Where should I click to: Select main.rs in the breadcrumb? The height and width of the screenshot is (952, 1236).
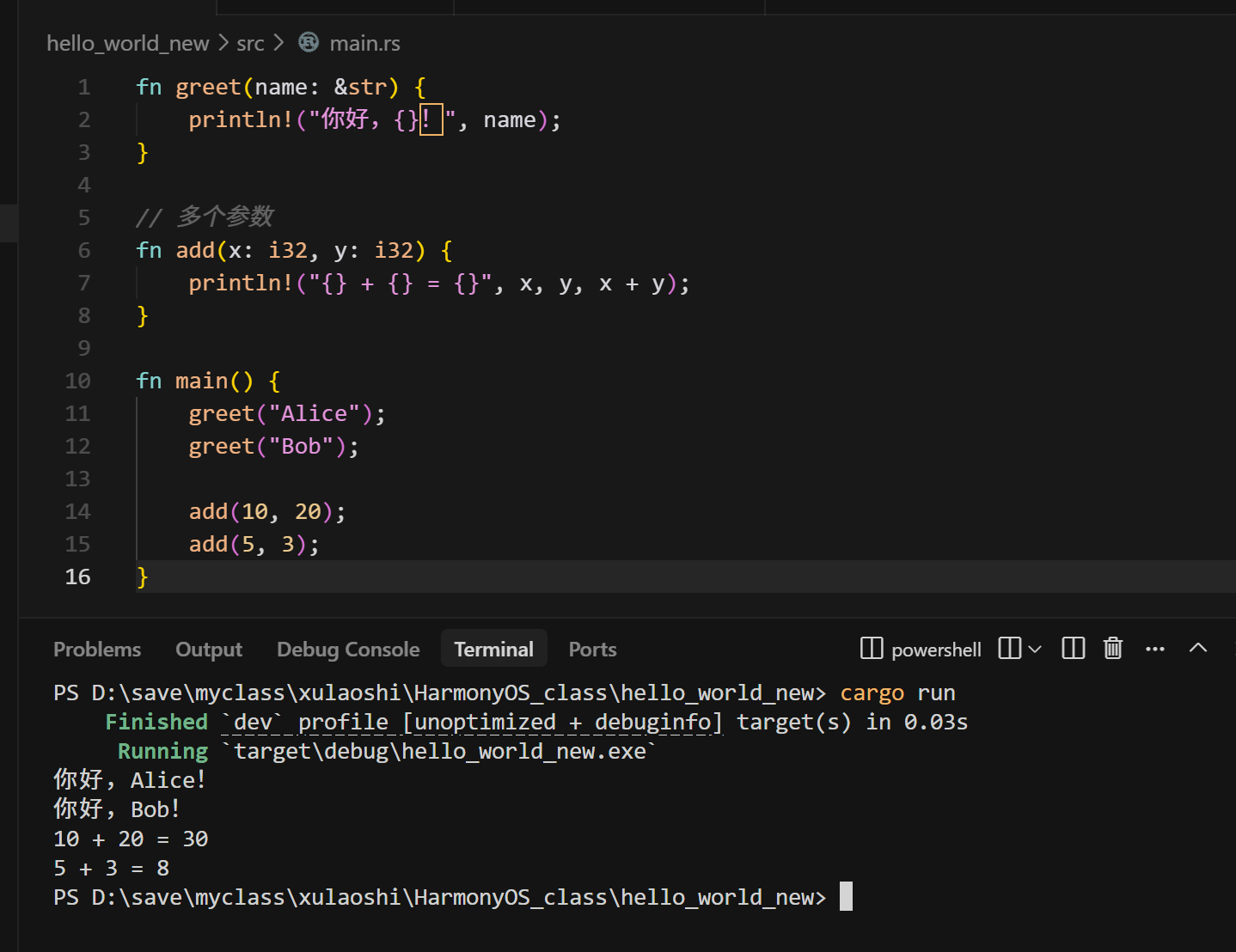(x=364, y=43)
